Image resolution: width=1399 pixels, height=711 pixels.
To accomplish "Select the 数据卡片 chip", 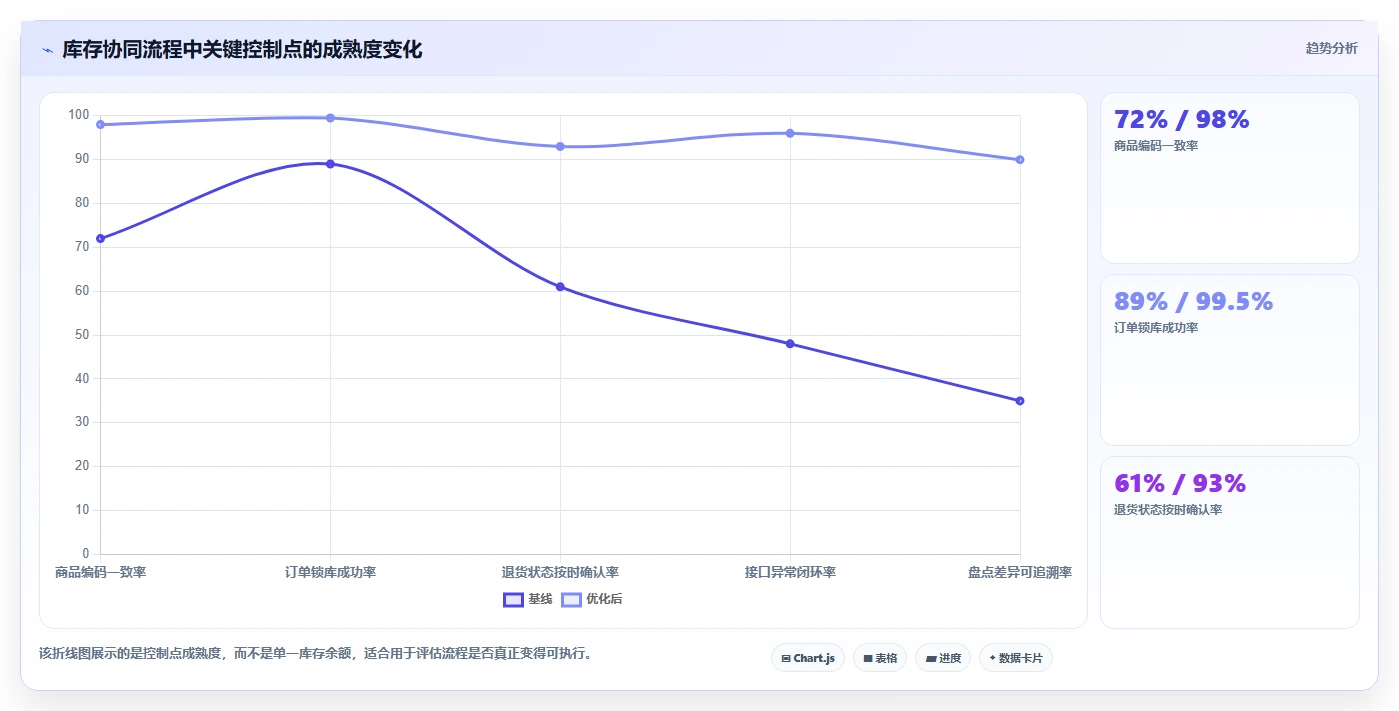I will (x=1016, y=658).
